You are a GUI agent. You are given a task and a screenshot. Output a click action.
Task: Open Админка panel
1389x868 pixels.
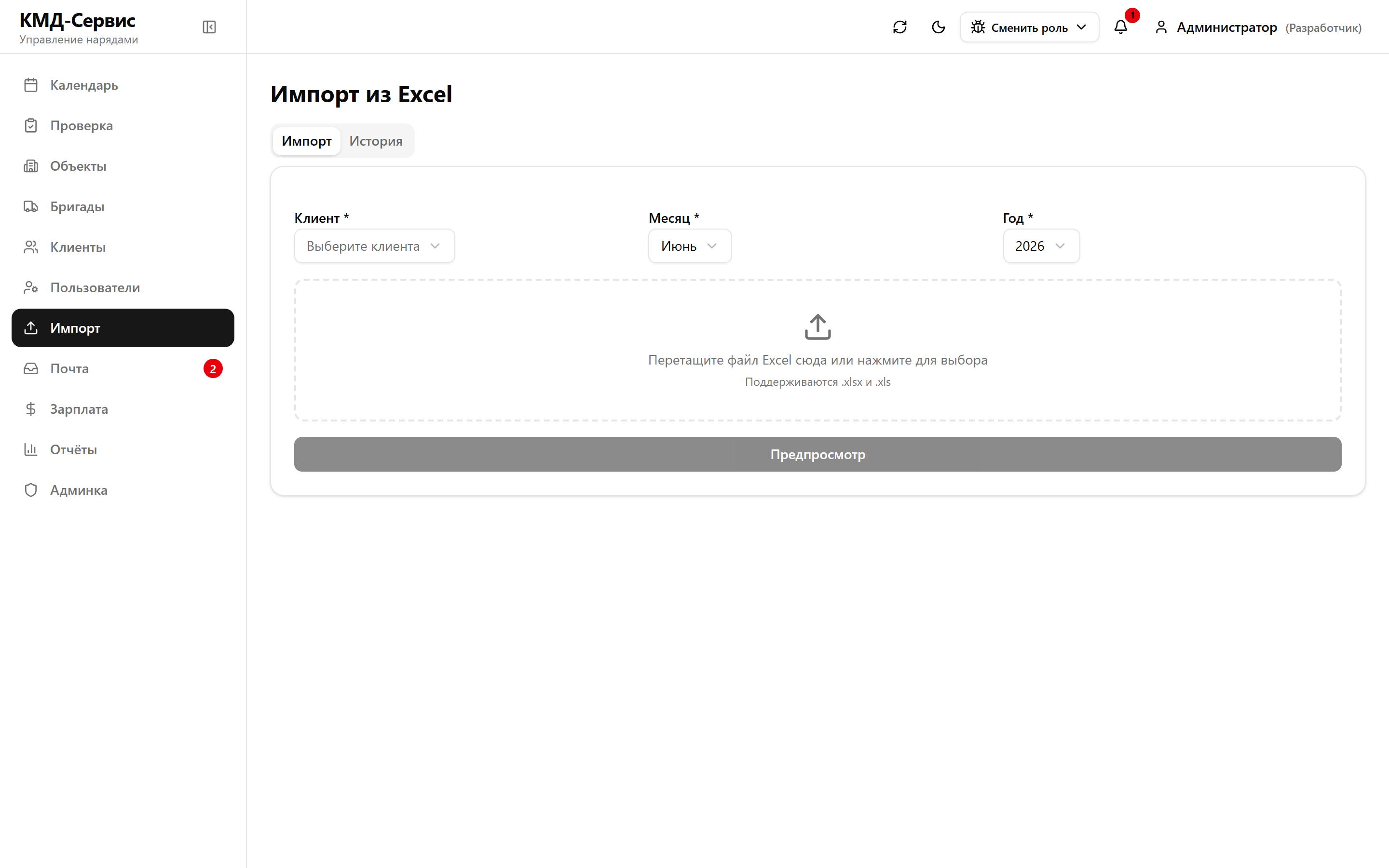point(123,489)
